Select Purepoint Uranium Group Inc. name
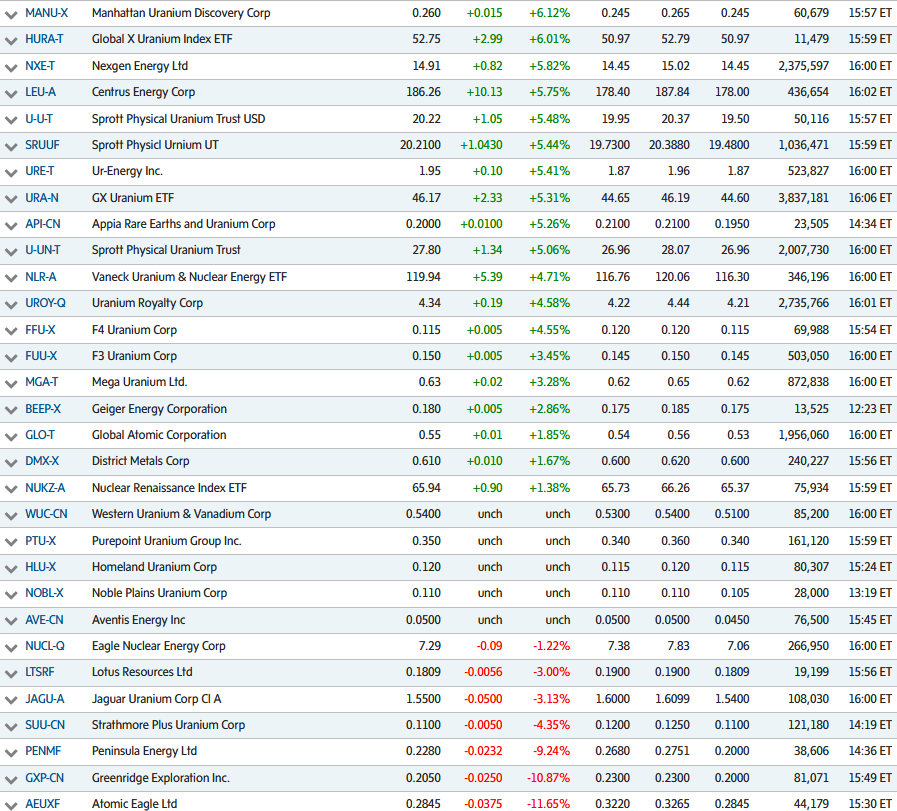This screenshot has width=897, height=811. pyautogui.click(x=166, y=540)
